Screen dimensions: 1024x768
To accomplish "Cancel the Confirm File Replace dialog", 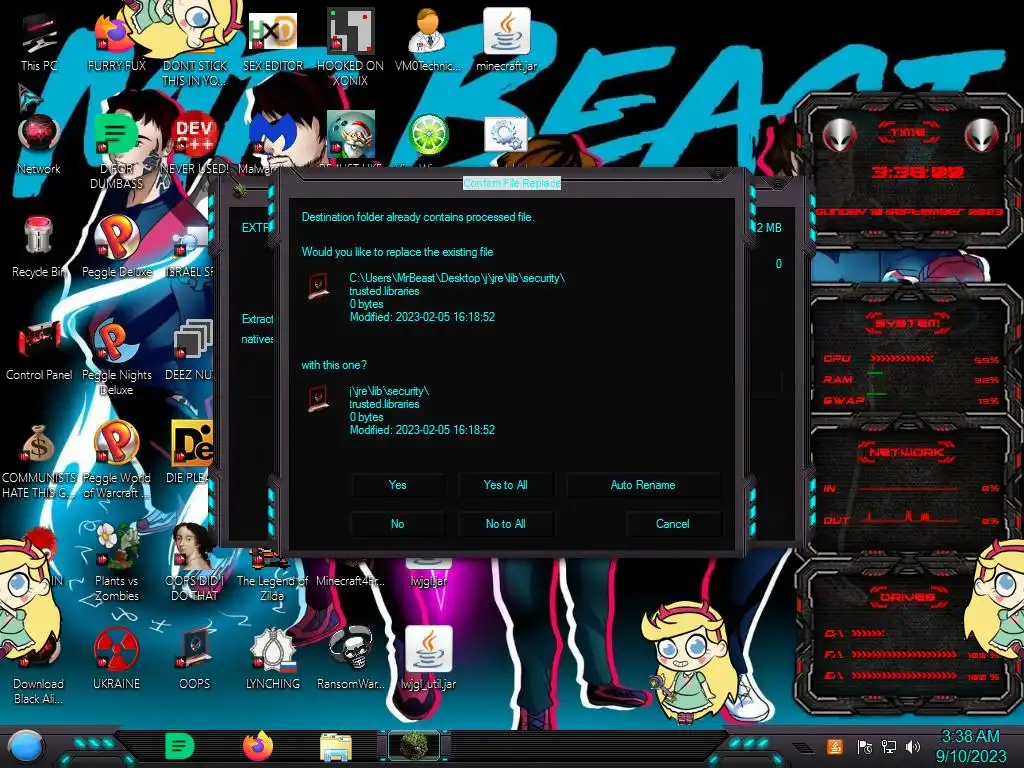I will (x=673, y=524).
